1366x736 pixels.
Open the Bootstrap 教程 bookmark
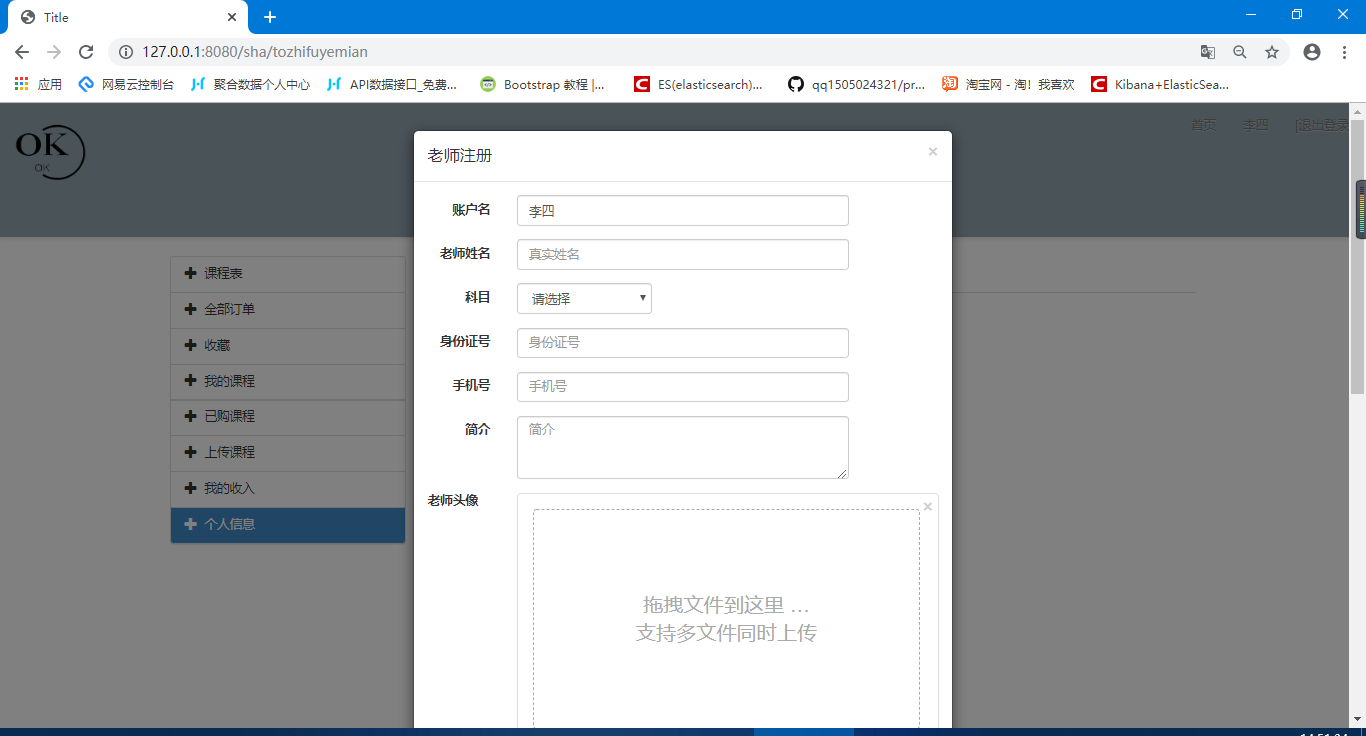tap(543, 85)
